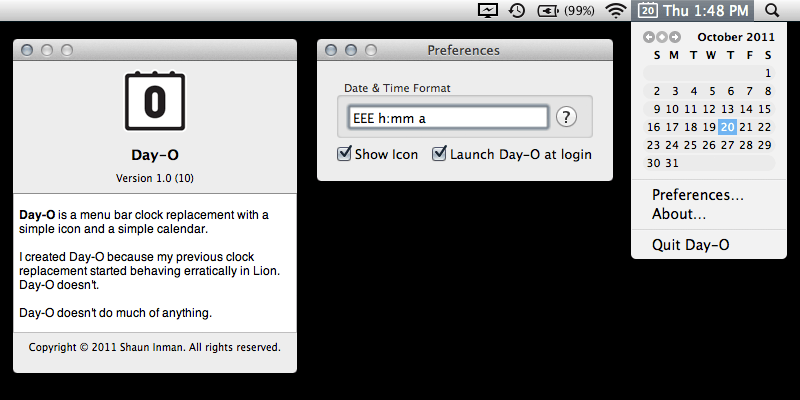Open the Time Machine menu bar icon

click(x=517, y=10)
